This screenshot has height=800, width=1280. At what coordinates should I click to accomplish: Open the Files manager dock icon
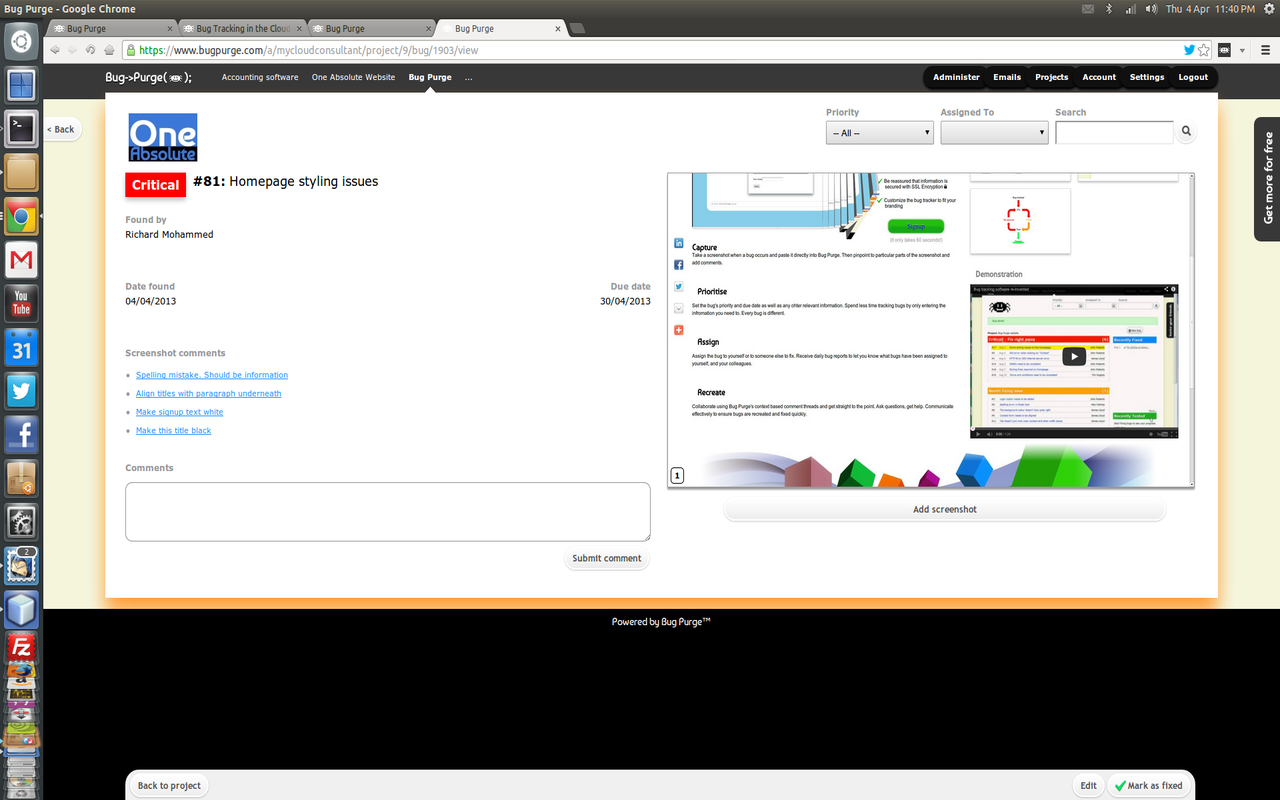point(21,172)
